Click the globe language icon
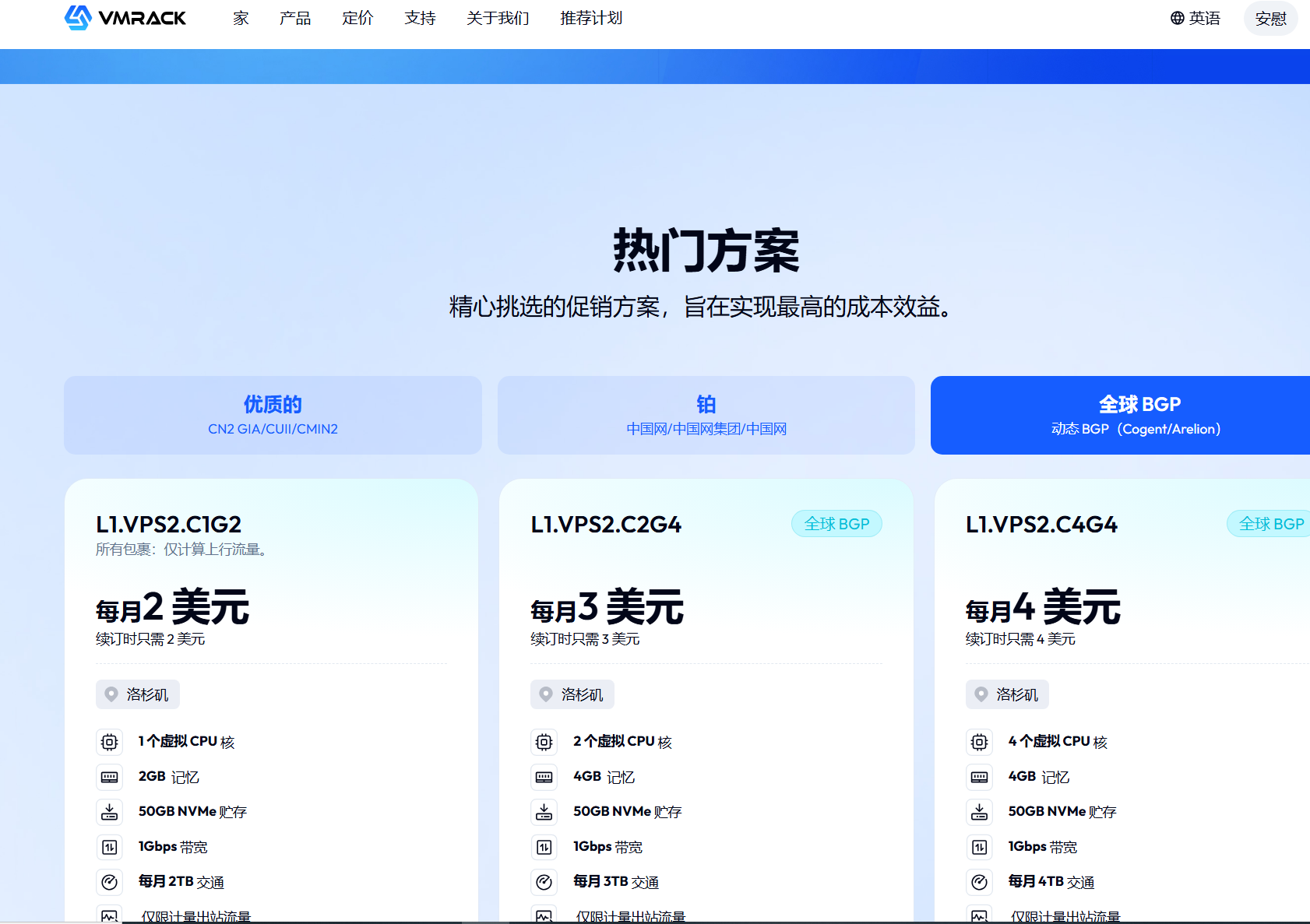The image size is (1310, 924). coord(1177,18)
